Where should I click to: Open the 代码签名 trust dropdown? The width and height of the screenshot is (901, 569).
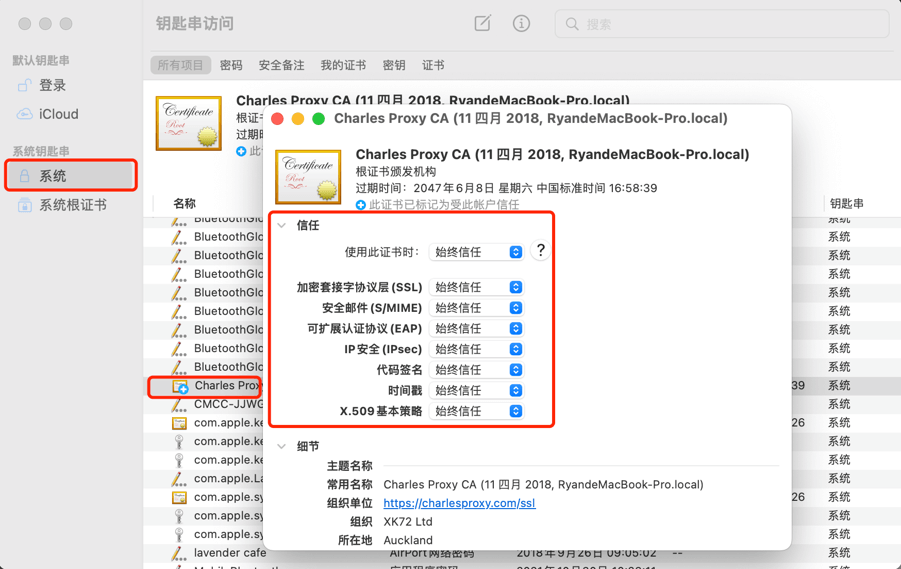click(x=476, y=370)
